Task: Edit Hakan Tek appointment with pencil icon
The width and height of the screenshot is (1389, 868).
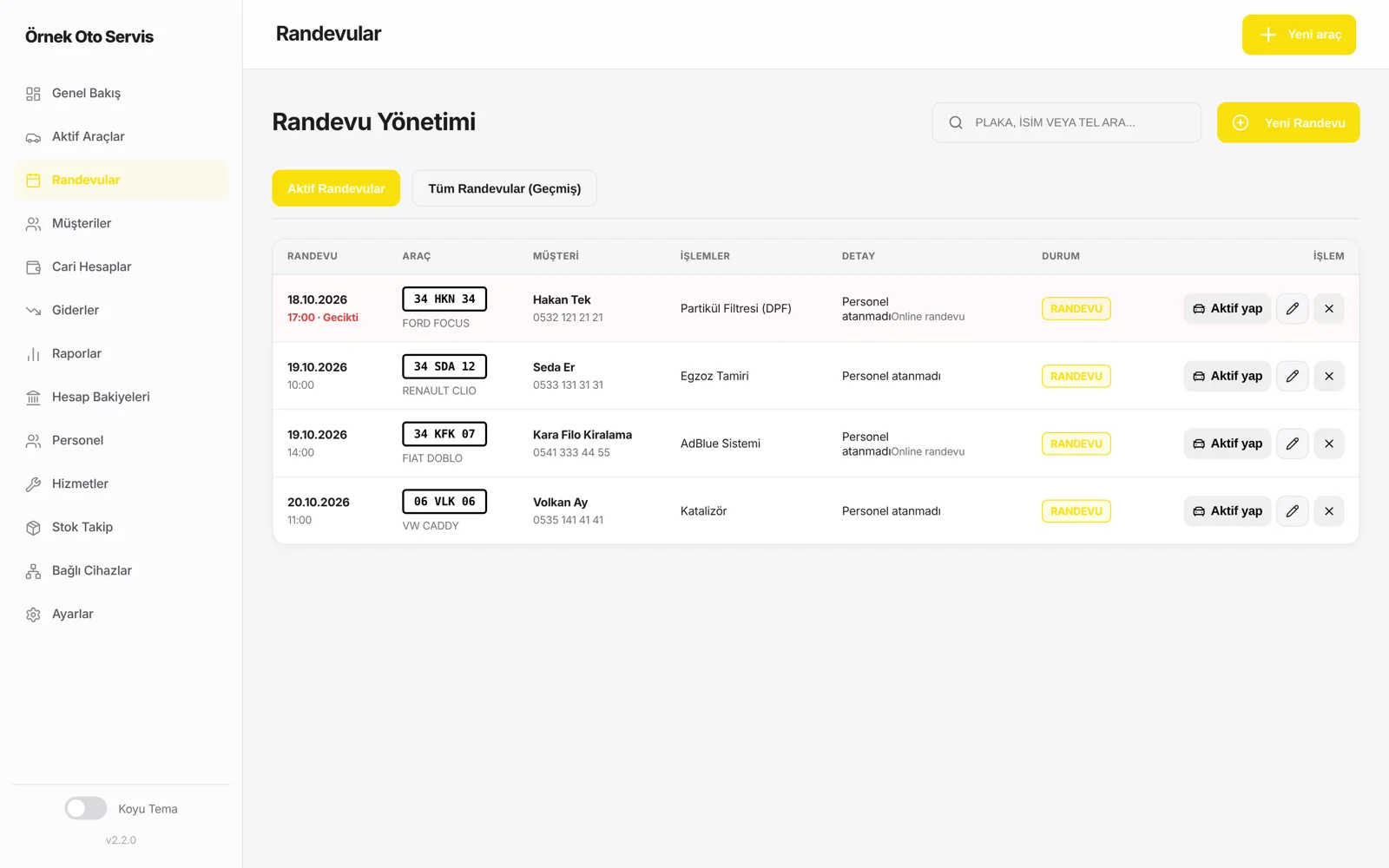Action: [x=1292, y=308]
